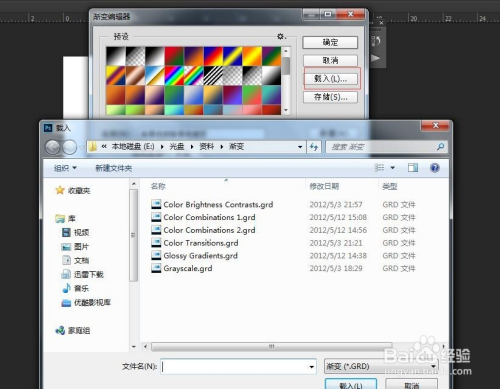Open the gear menu in the preset panel
This screenshot has height=389, width=500.
(281, 36)
